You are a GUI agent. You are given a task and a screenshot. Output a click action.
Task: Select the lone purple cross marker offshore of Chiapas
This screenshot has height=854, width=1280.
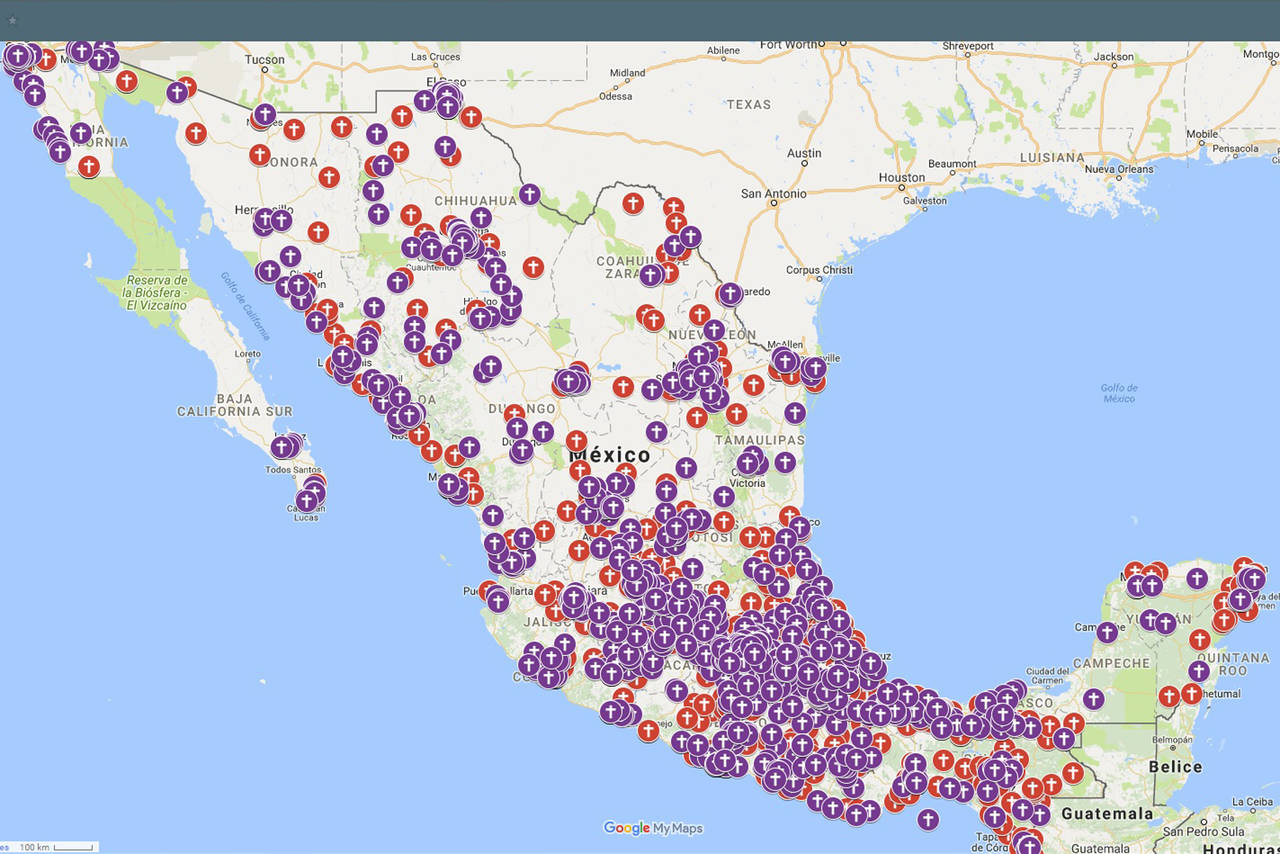pos(928,819)
